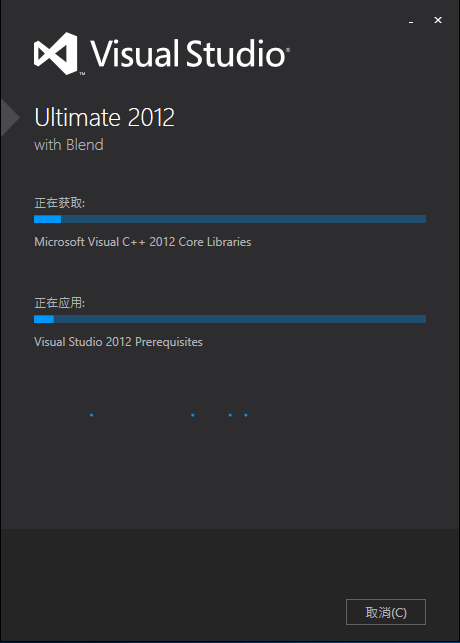Click the 正在应用: label
The image size is (460, 643).
(x=59, y=303)
